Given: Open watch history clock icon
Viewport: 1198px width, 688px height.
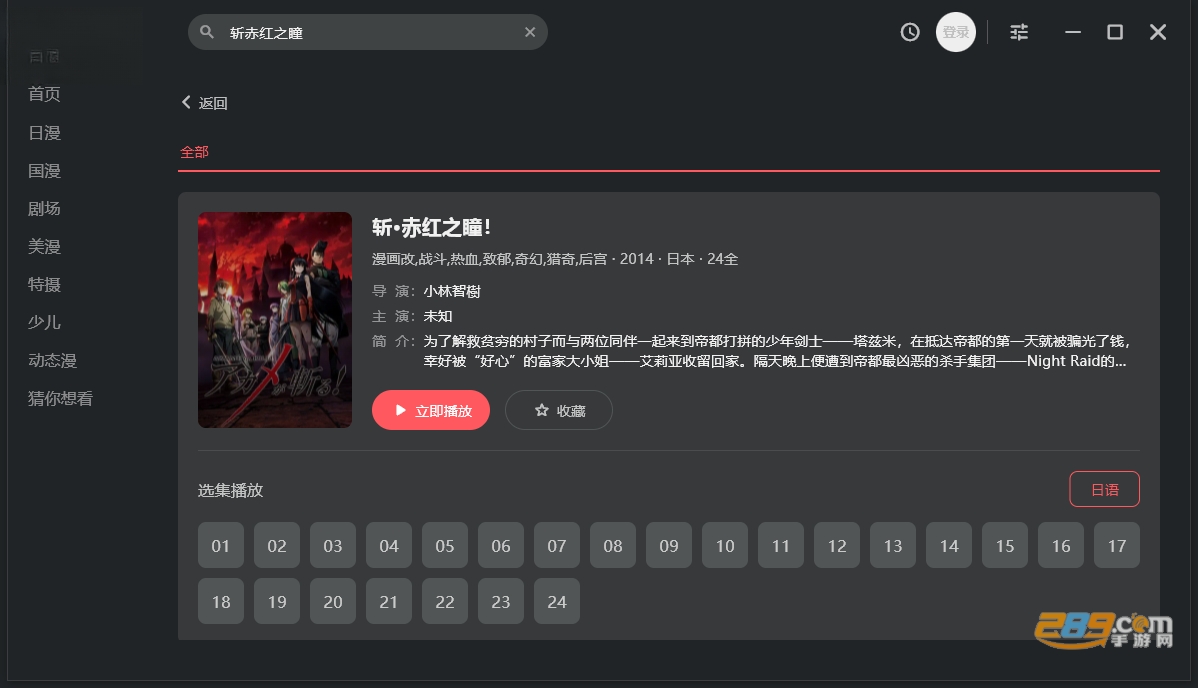Looking at the screenshot, I should tap(910, 32).
